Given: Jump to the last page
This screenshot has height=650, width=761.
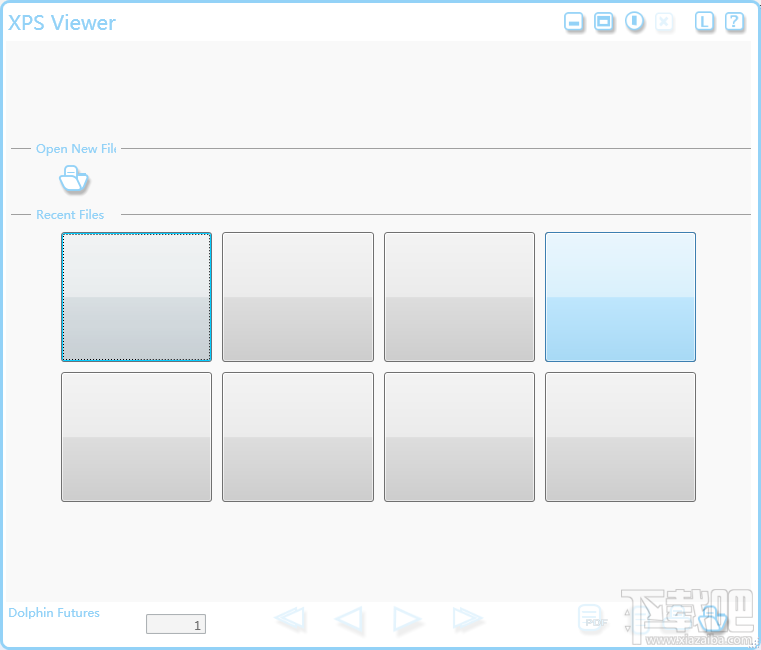Looking at the screenshot, I should click(467, 620).
